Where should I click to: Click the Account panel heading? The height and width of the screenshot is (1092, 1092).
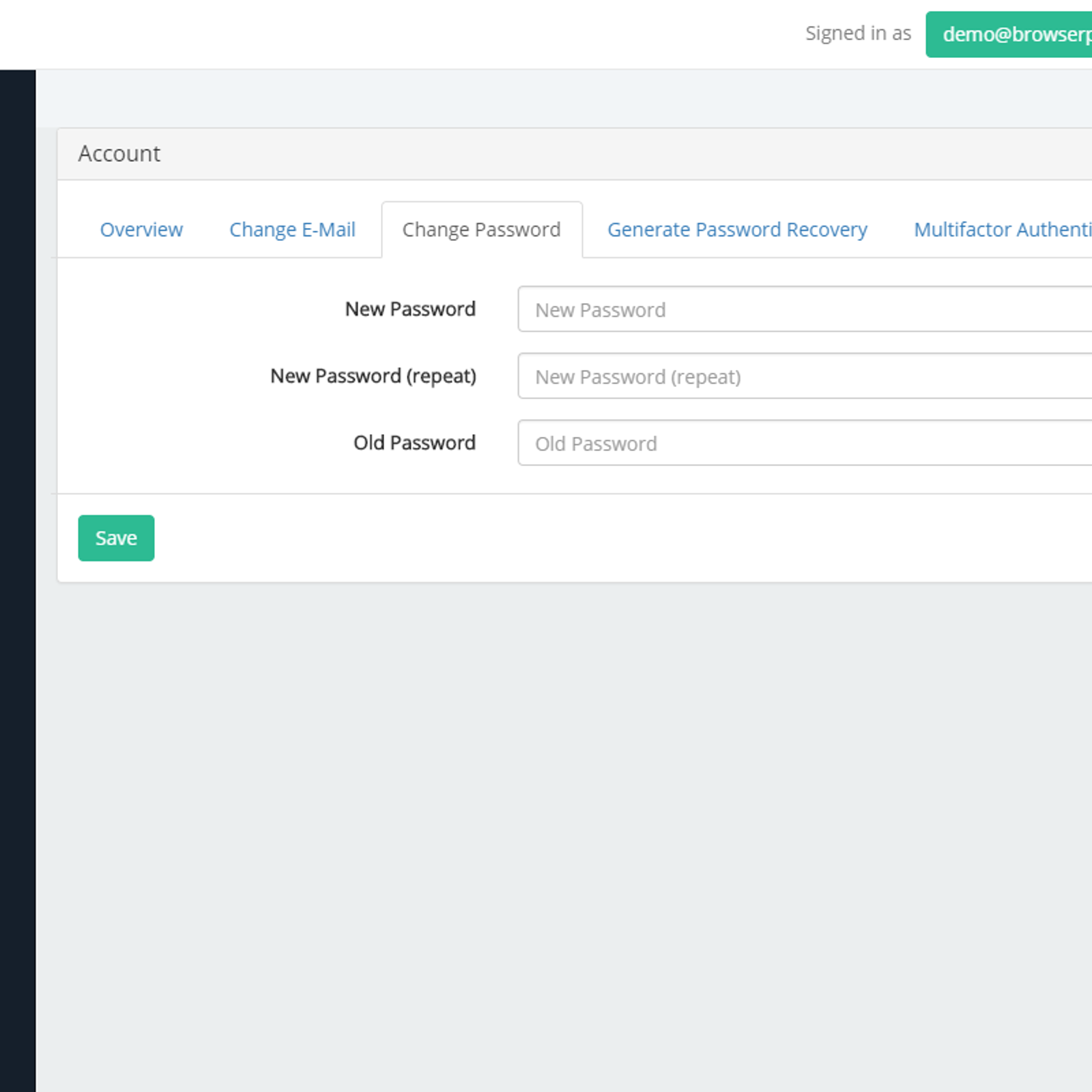pos(119,154)
